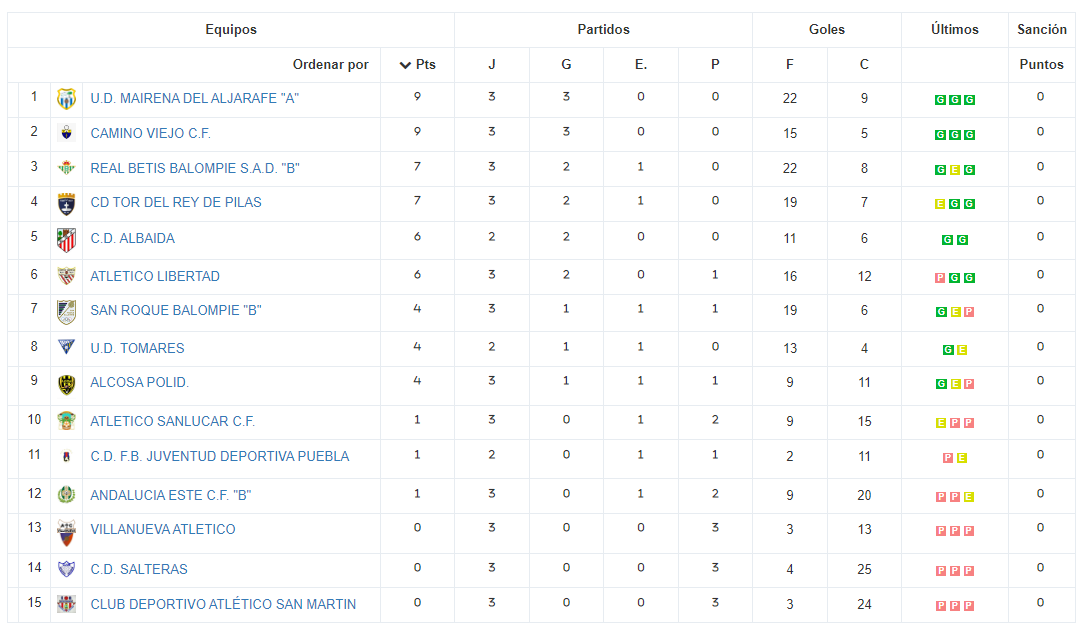Sort by goals for F header
Screen dimensions: 1076x632
tap(790, 65)
